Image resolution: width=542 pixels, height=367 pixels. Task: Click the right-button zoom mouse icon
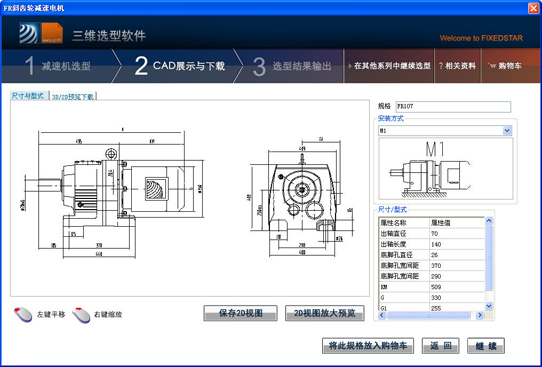(81, 314)
